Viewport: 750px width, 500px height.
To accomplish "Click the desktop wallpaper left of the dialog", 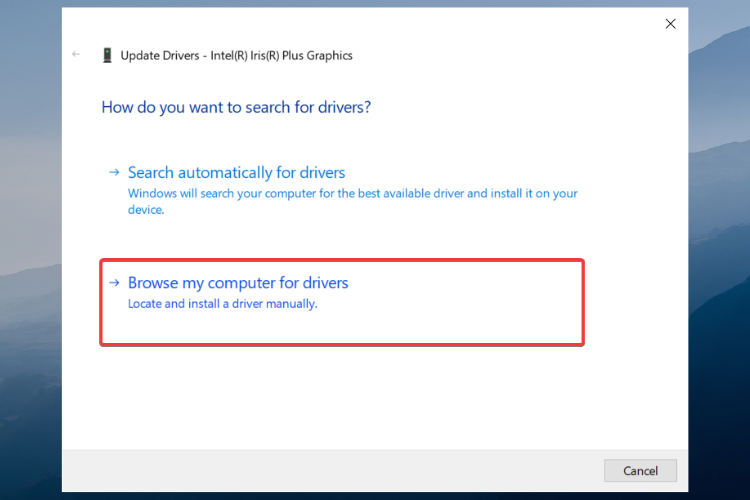I will (31, 249).
